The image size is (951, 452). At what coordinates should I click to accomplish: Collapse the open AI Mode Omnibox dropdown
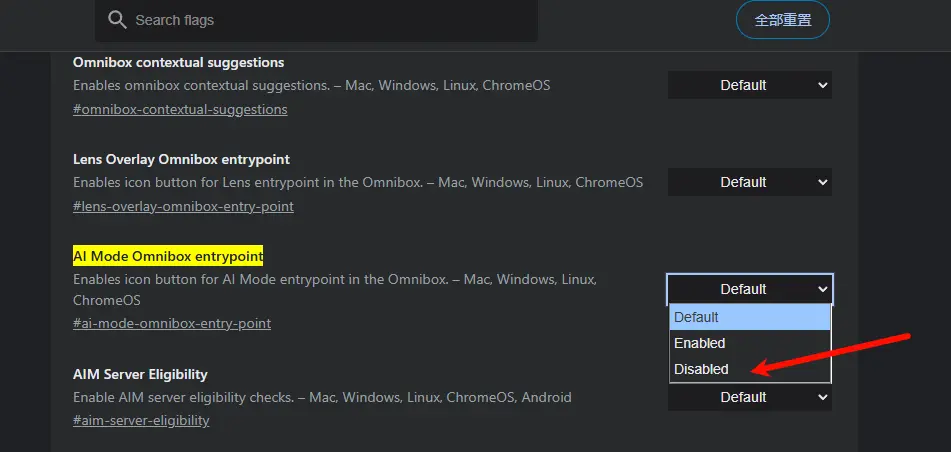(749, 289)
